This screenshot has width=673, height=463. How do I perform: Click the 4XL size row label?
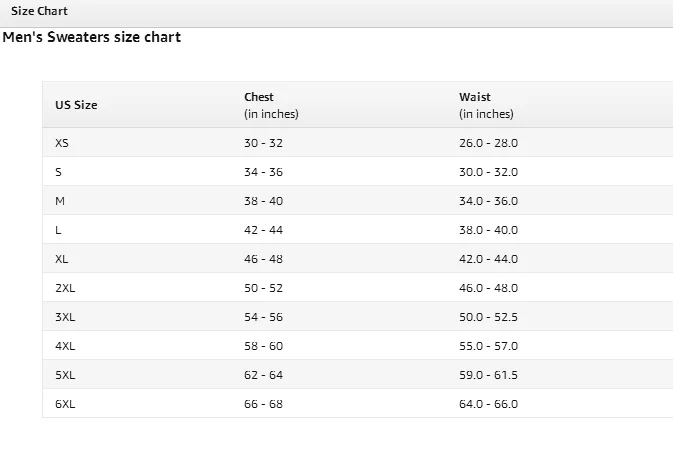point(65,346)
